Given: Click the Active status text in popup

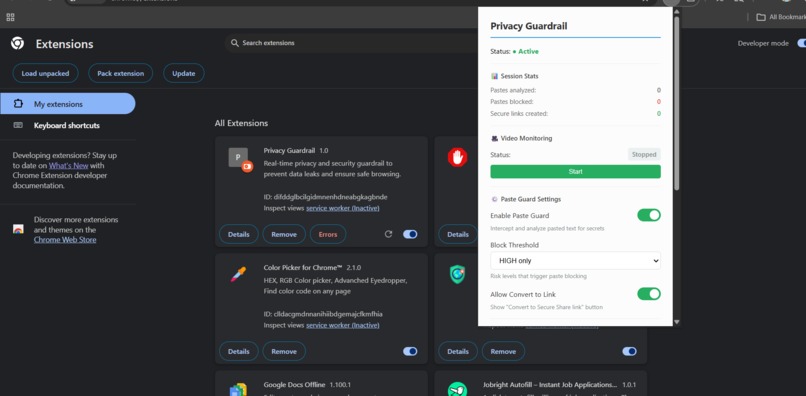Looking at the screenshot, I should (x=528, y=51).
